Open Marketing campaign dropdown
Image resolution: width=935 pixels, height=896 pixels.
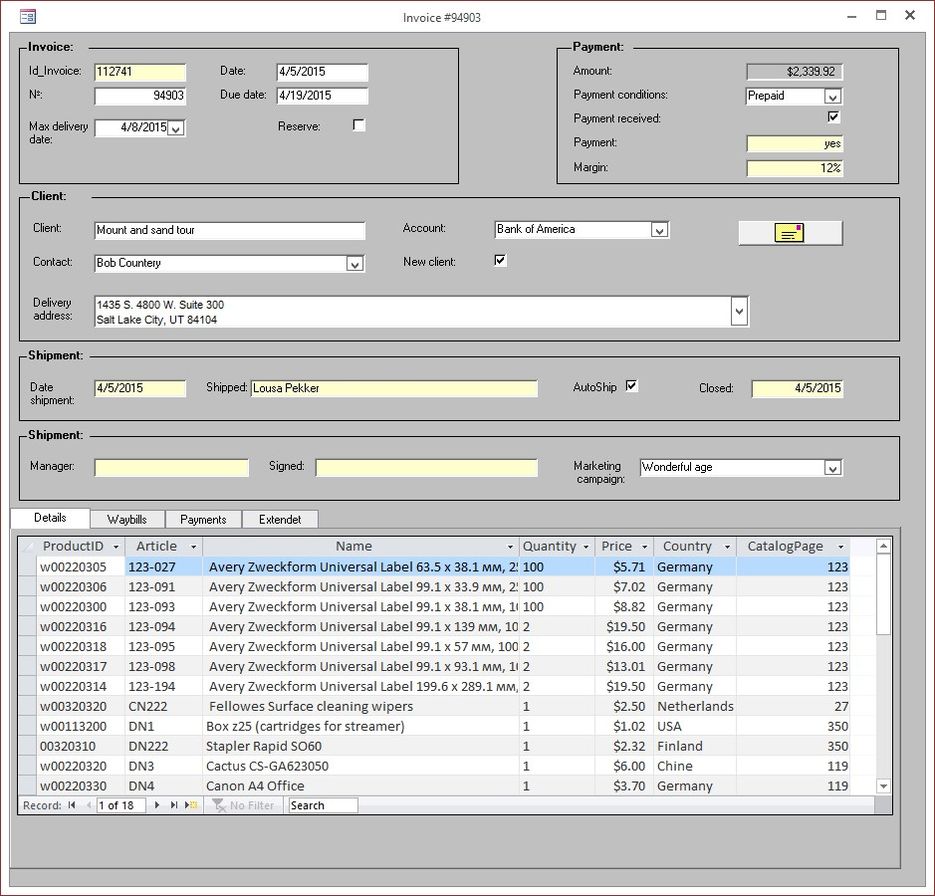coord(832,468)
